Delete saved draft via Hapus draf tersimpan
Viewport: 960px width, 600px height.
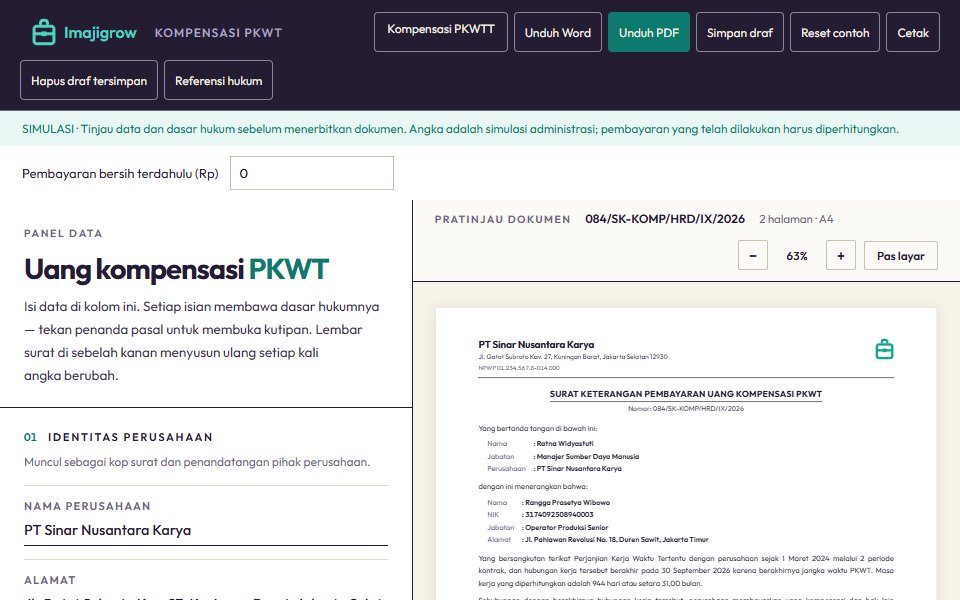(89, 80)
